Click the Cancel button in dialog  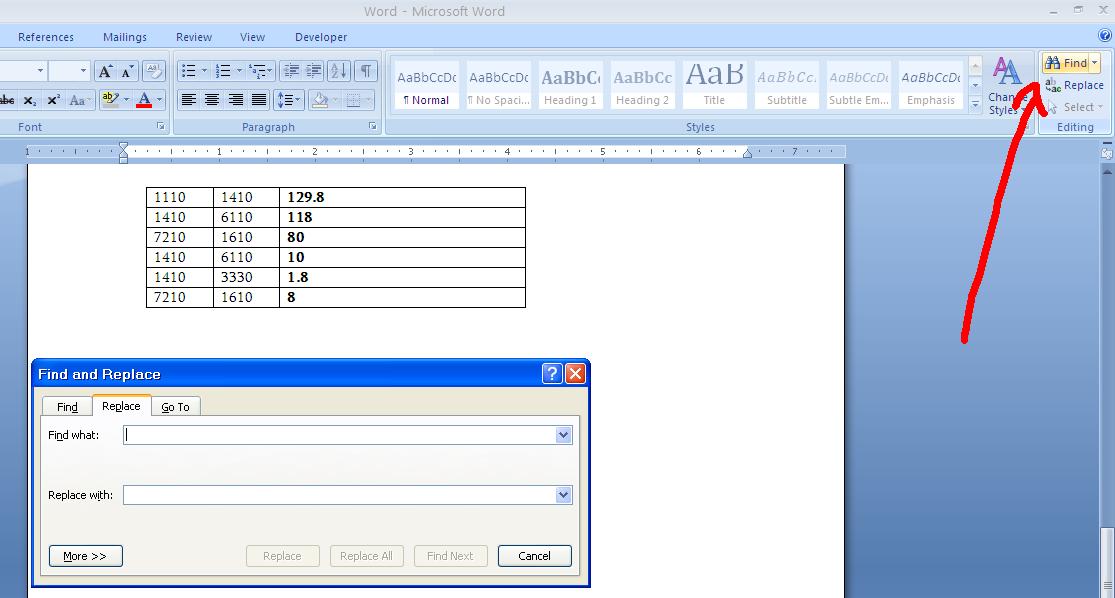[x=534, y=556]
